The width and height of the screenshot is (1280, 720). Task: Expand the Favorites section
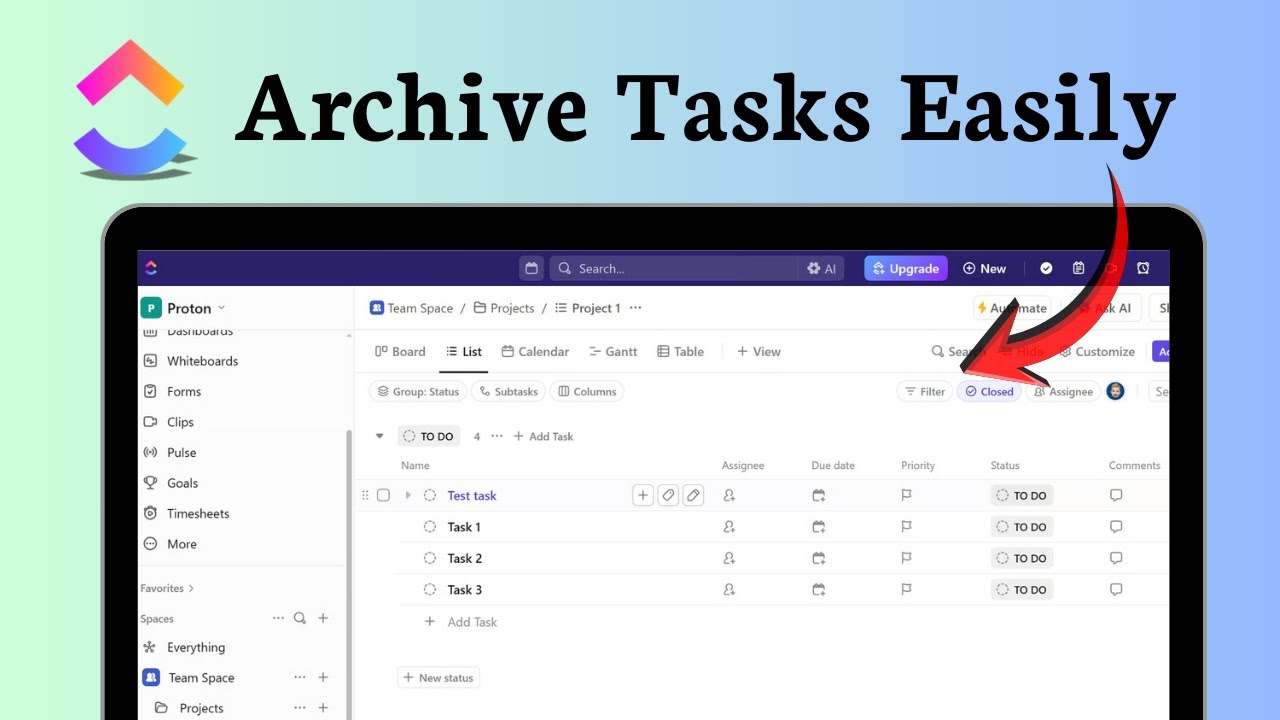pos(167,588)
